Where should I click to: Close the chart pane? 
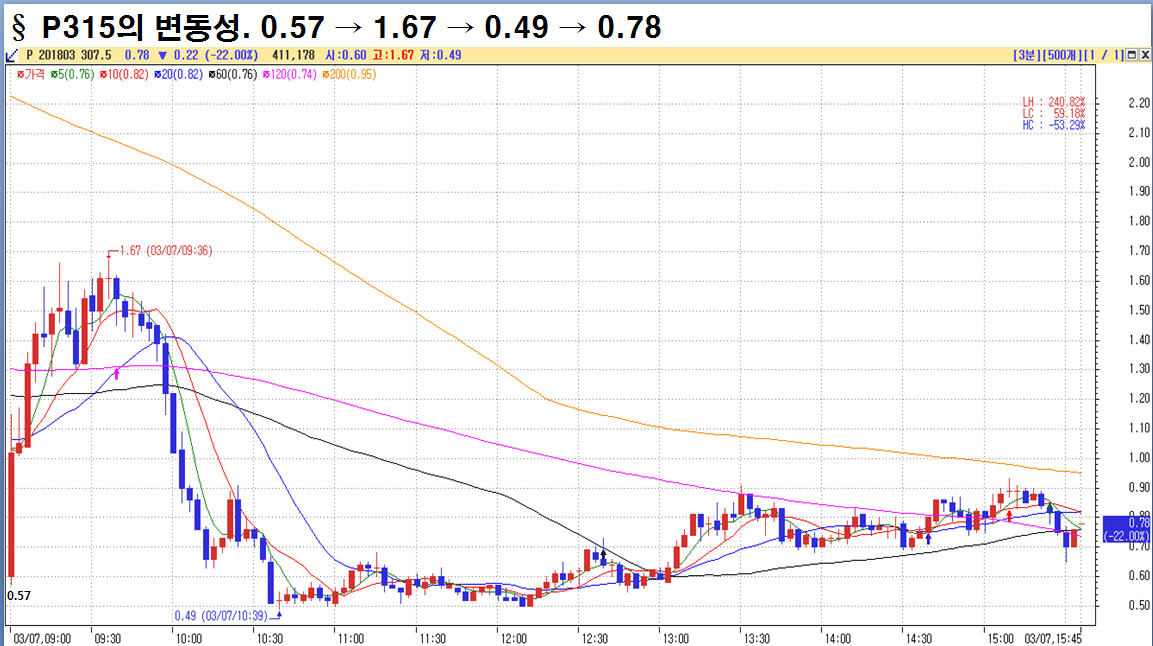tap(1144, 55)
